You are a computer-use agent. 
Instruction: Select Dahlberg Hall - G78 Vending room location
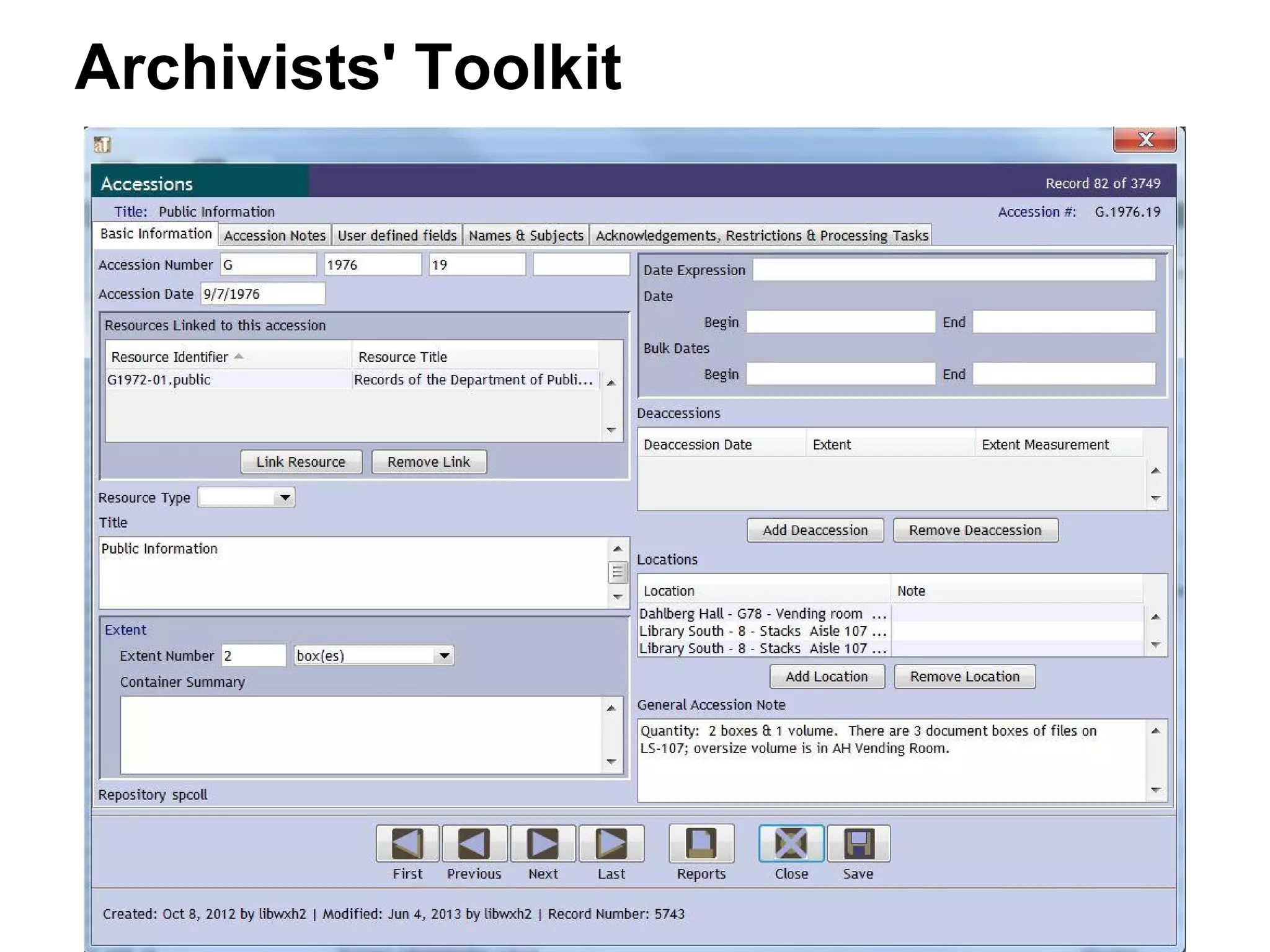(x=891, y=614)
